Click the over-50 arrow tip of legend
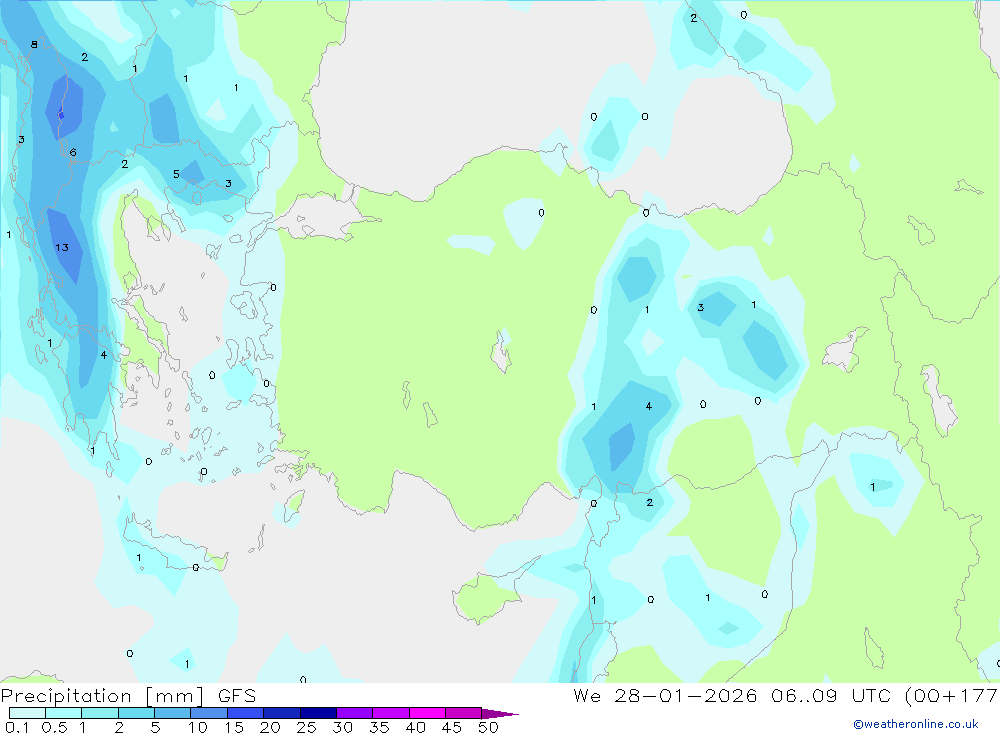The height and width of the screenshot is (733, 1000). pyautogui.click(x=500, y=713)
